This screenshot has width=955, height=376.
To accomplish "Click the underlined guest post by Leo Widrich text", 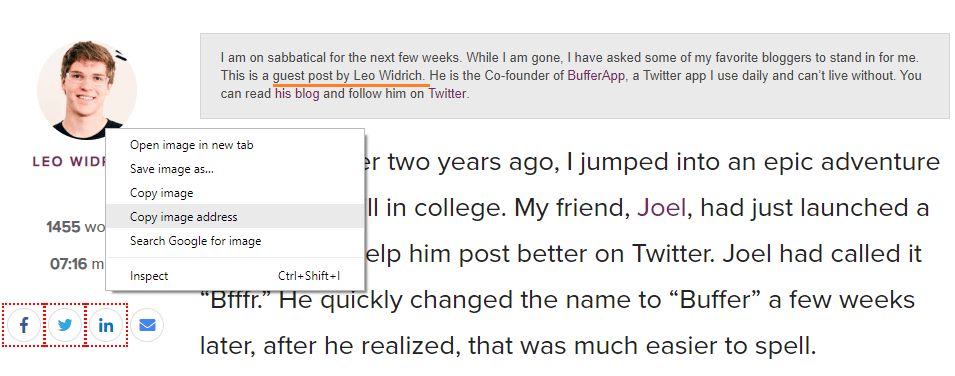I will (x=351, y=76).
